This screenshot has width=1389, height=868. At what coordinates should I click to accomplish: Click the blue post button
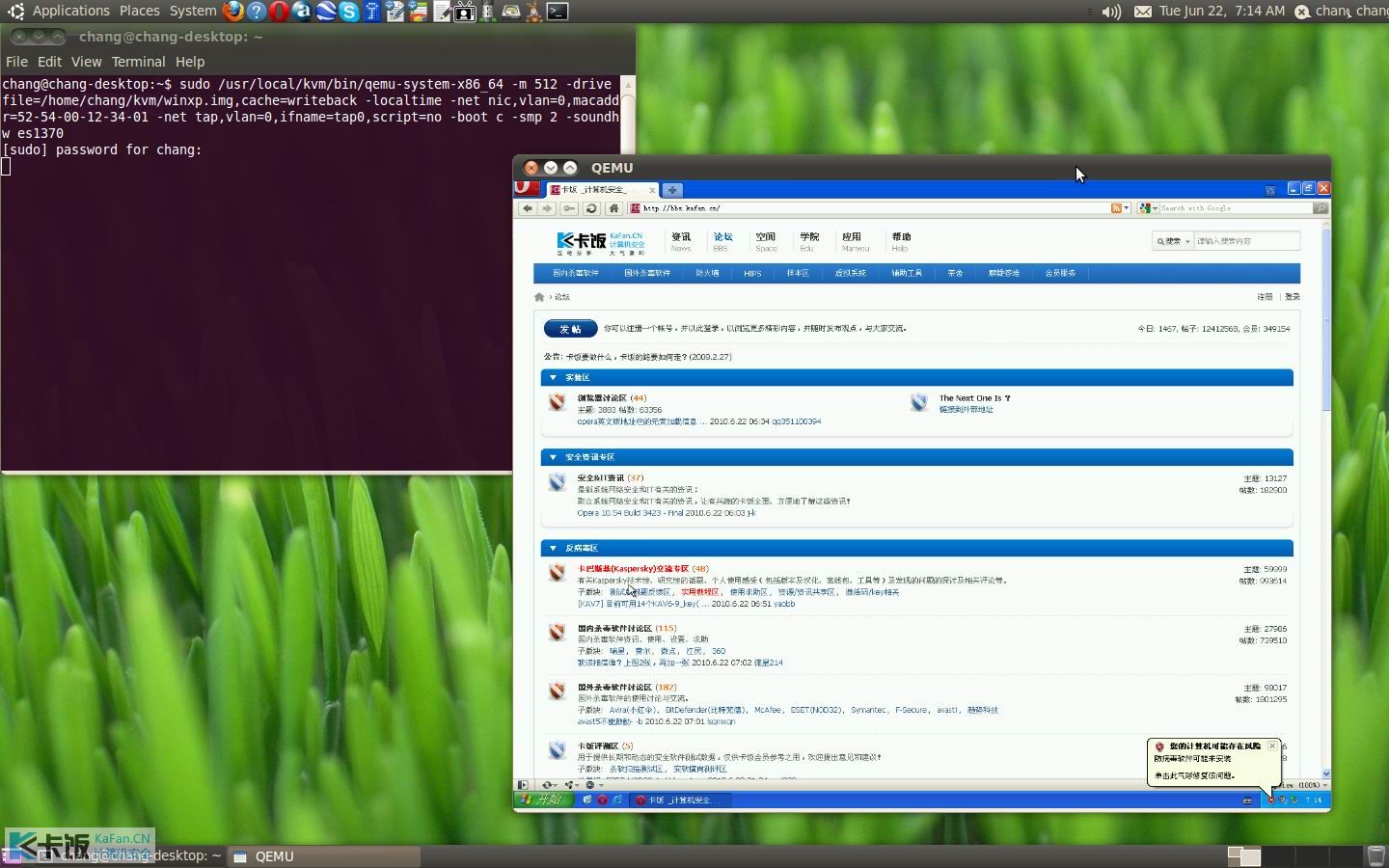[x=570, y=329]
